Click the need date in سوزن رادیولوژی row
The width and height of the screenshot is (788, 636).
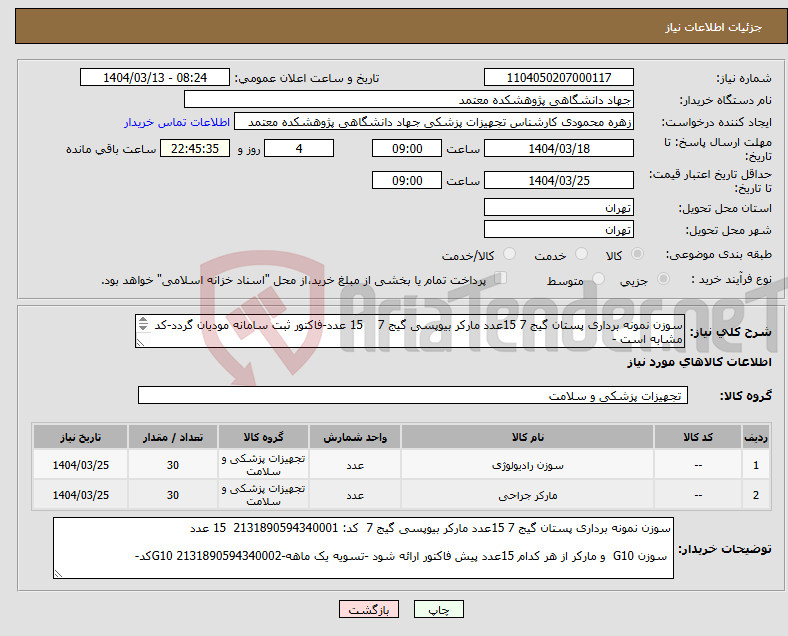tap(80, 465)
